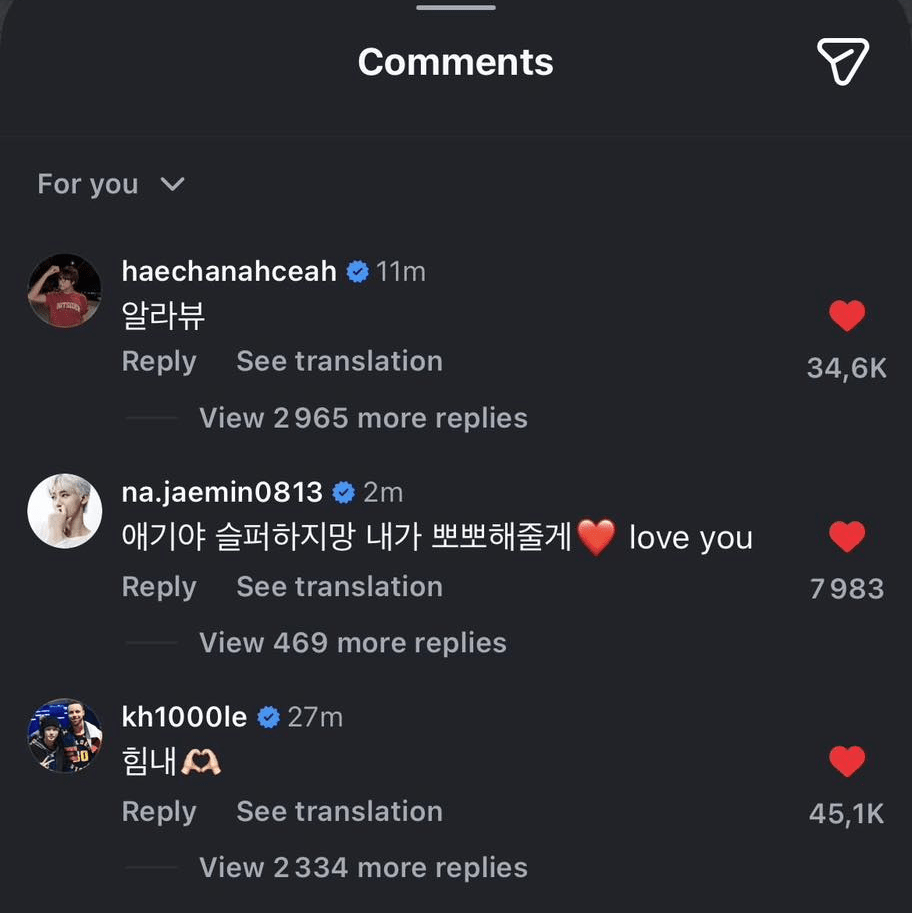Reply to haechanahceah's comment
The width and height of the screenshot is (912, 913).
(158, 362)
